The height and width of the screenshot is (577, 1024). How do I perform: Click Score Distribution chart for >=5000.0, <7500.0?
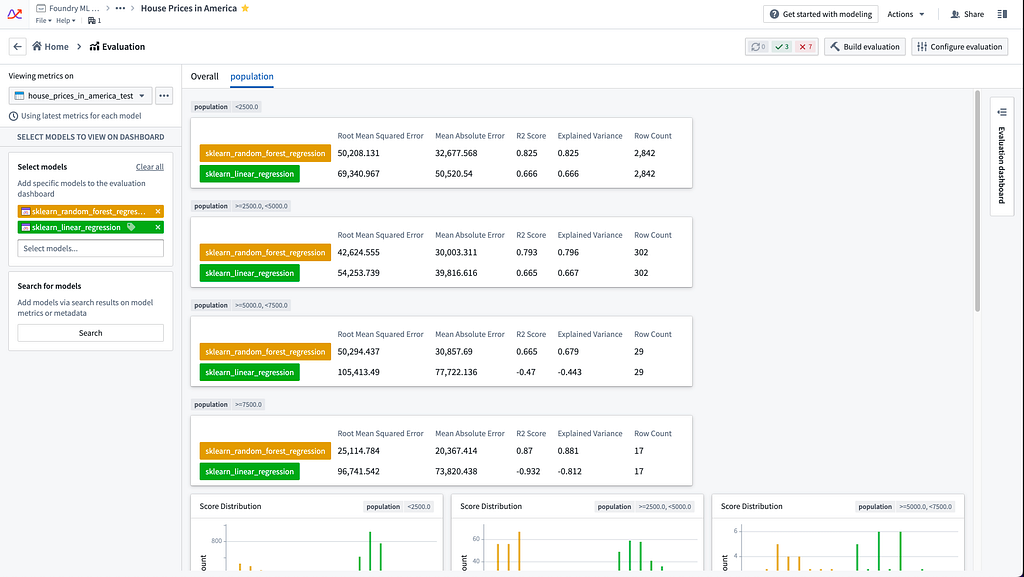838,535
